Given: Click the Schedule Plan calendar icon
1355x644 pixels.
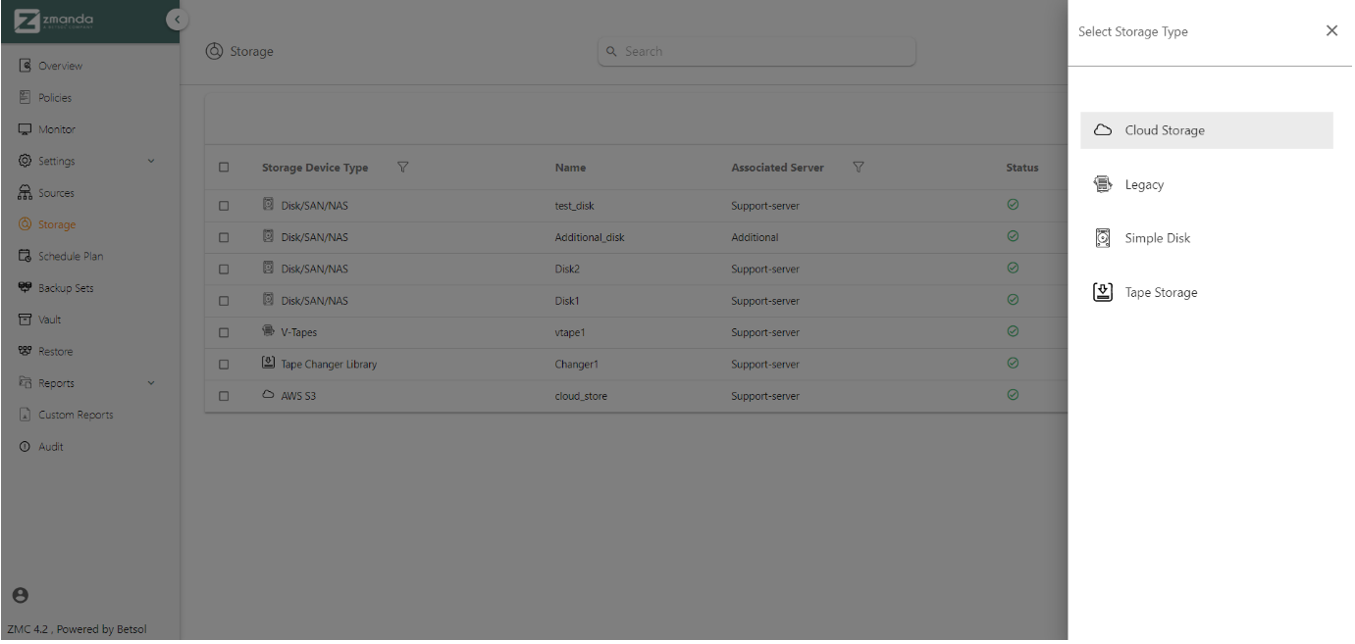Looking at the screenshot, I should coord(24,256).
